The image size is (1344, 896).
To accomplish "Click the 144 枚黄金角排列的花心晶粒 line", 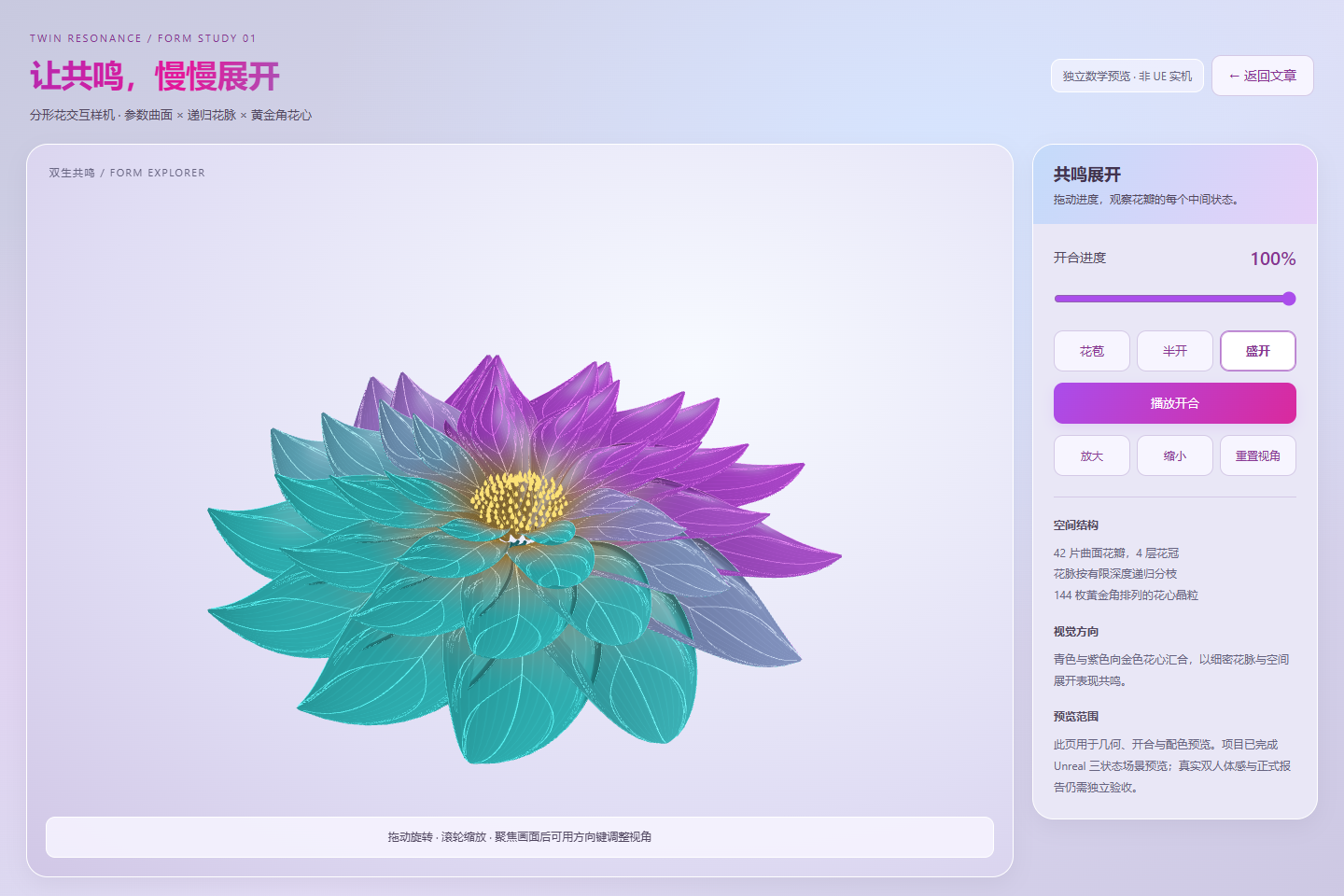I will point(1126,595).
